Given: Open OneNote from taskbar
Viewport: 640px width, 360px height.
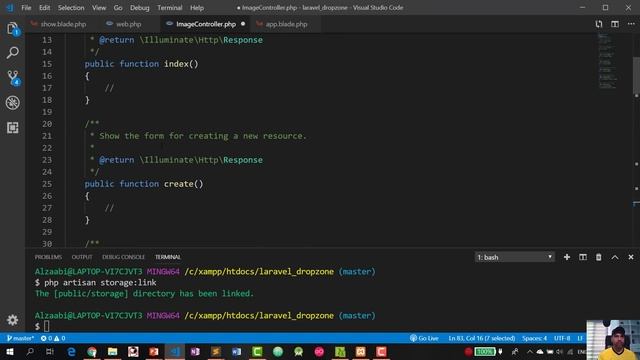Looking at the screenshot, I should [x=195, y=351].
